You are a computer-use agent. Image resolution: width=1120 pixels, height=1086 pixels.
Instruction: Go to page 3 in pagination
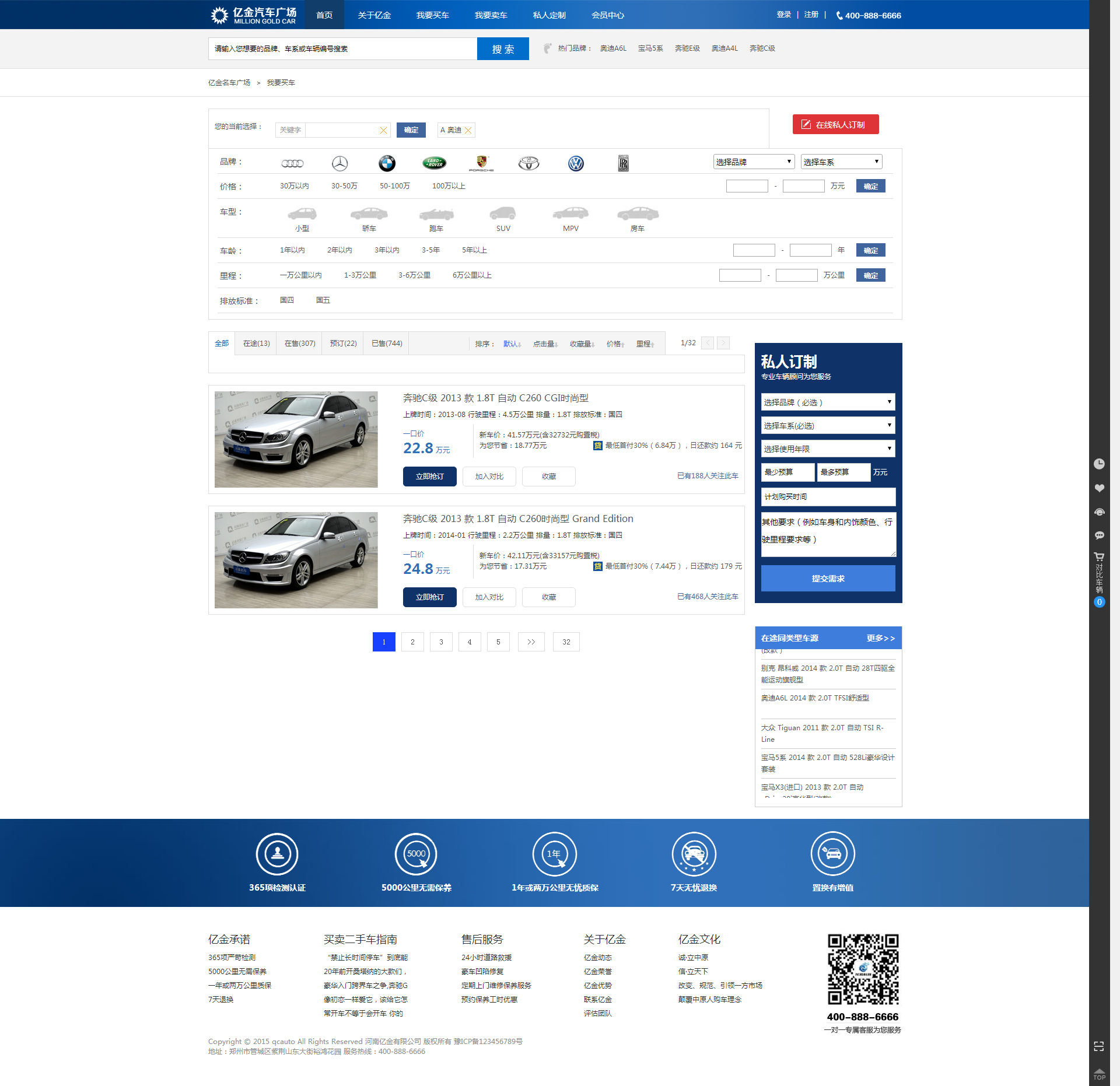pos(441,642)
